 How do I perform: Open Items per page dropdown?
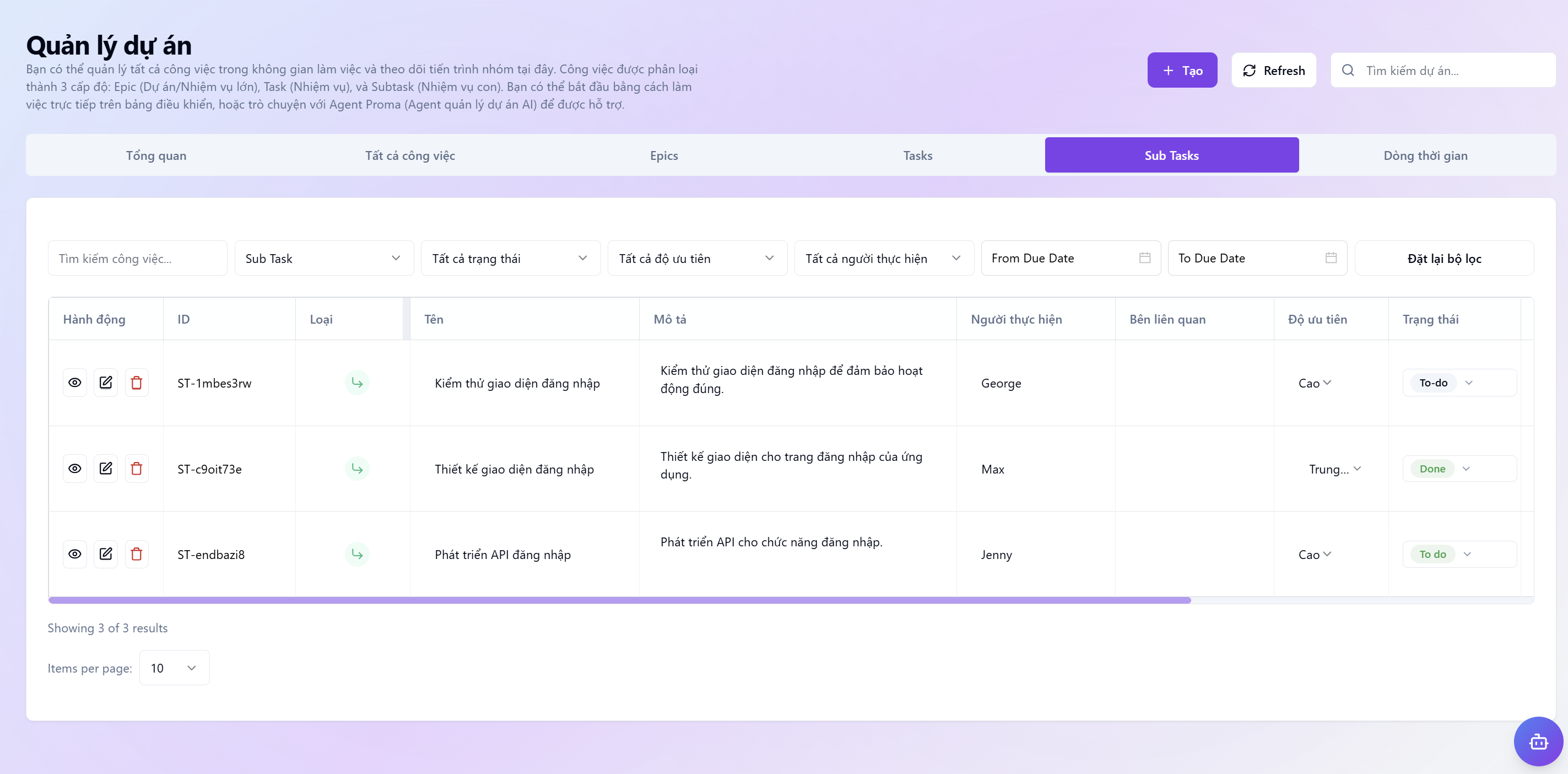(174, 668)
